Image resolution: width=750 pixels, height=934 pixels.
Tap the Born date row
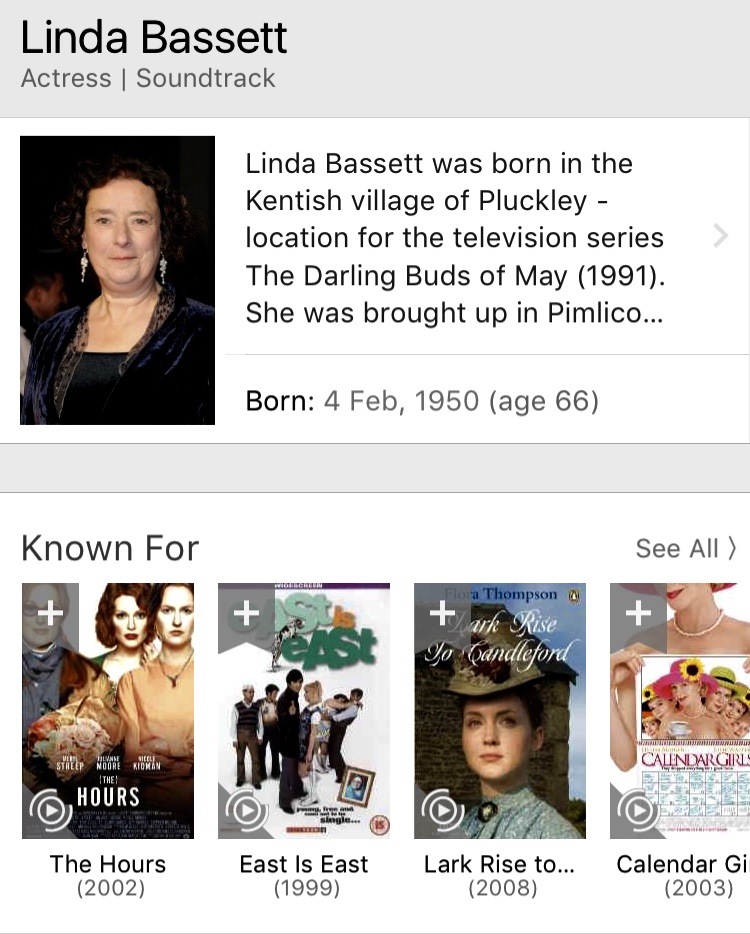click(x=422, y=402)
